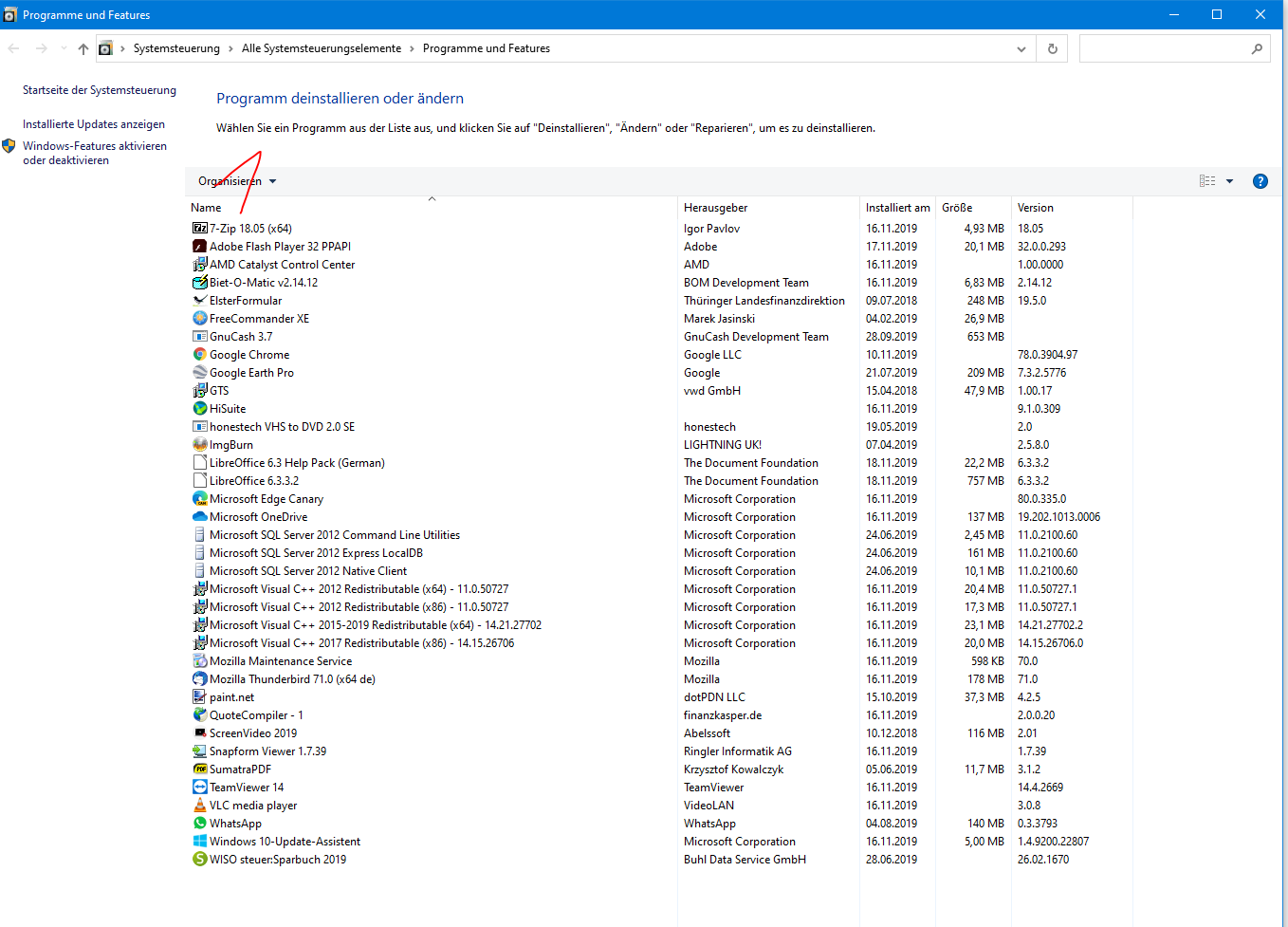Sort by the Größe column header
The image size is (1288, 927).
957,208
